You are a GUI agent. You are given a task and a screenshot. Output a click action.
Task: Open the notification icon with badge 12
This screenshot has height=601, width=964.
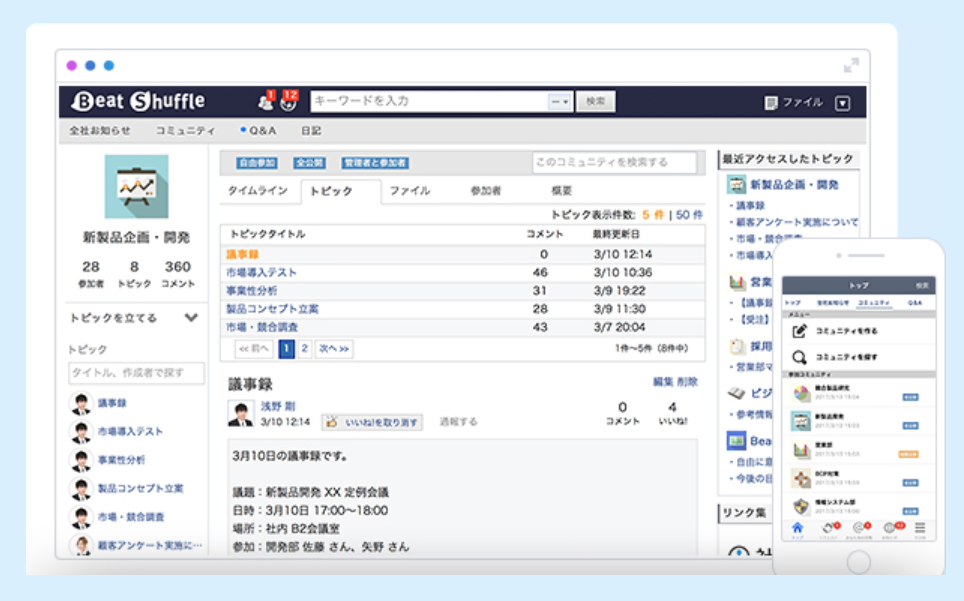pos(288,102)
